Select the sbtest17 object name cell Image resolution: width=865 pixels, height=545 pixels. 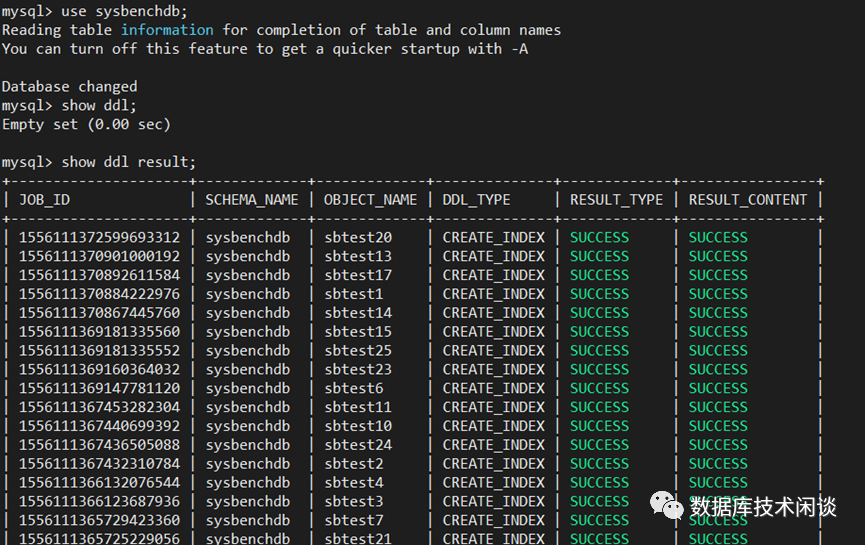pos(357,275)
